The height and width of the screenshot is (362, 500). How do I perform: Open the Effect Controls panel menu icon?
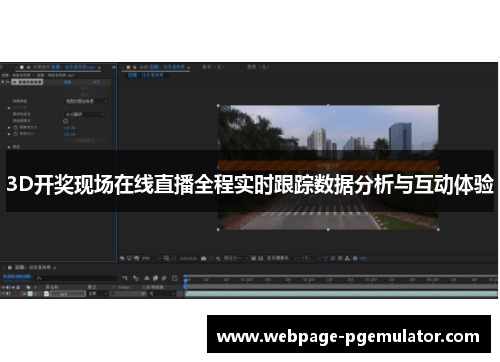point(99,68)
